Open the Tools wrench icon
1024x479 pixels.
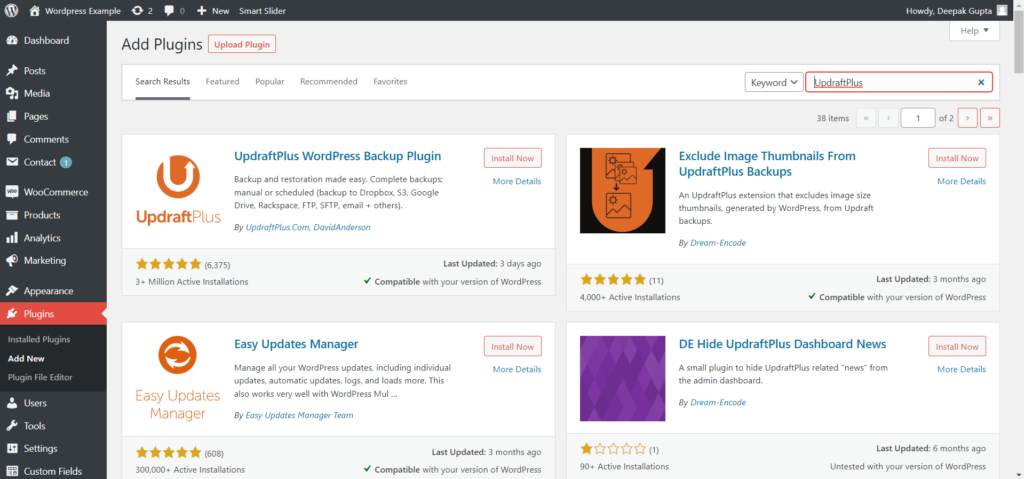click(12, 426)
